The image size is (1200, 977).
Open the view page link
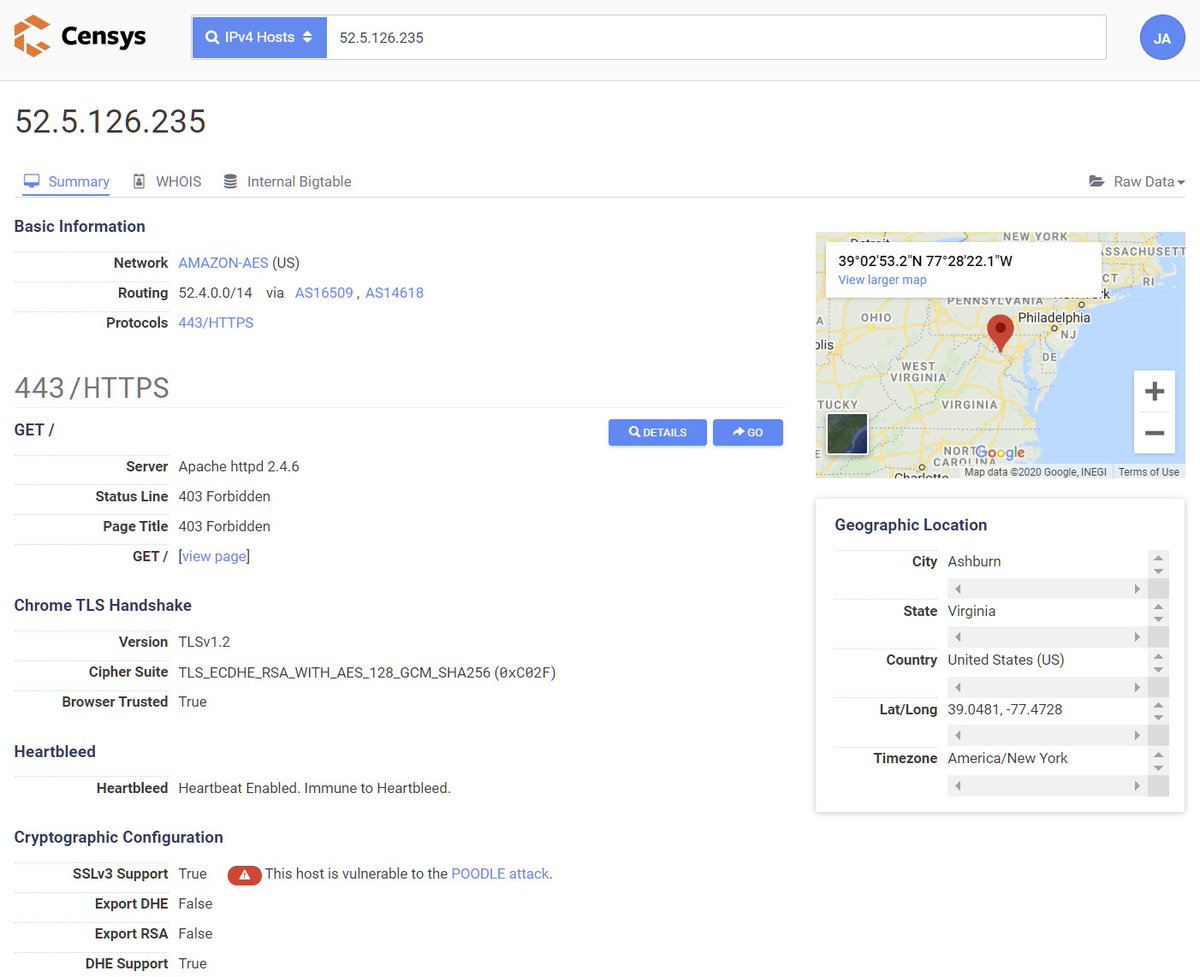click(214, 556)
